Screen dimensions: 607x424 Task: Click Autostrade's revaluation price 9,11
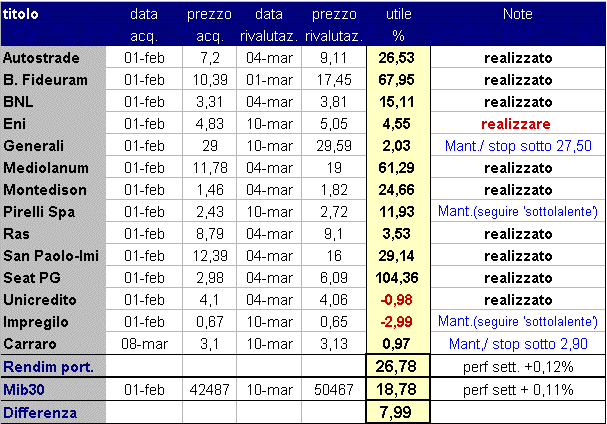tap(334, 58)
